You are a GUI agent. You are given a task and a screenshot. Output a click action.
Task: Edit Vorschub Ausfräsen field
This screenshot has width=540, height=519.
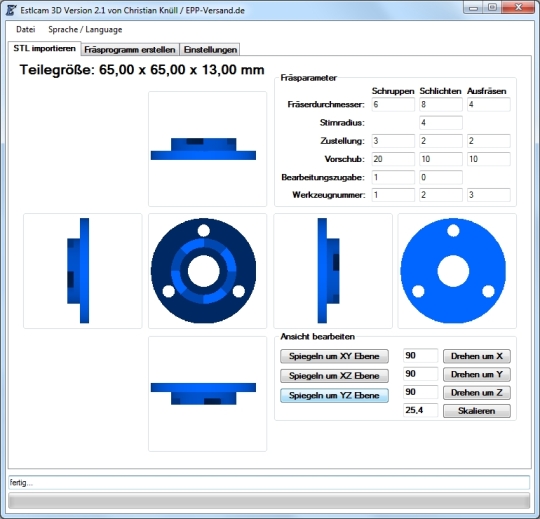coord(489,159)
